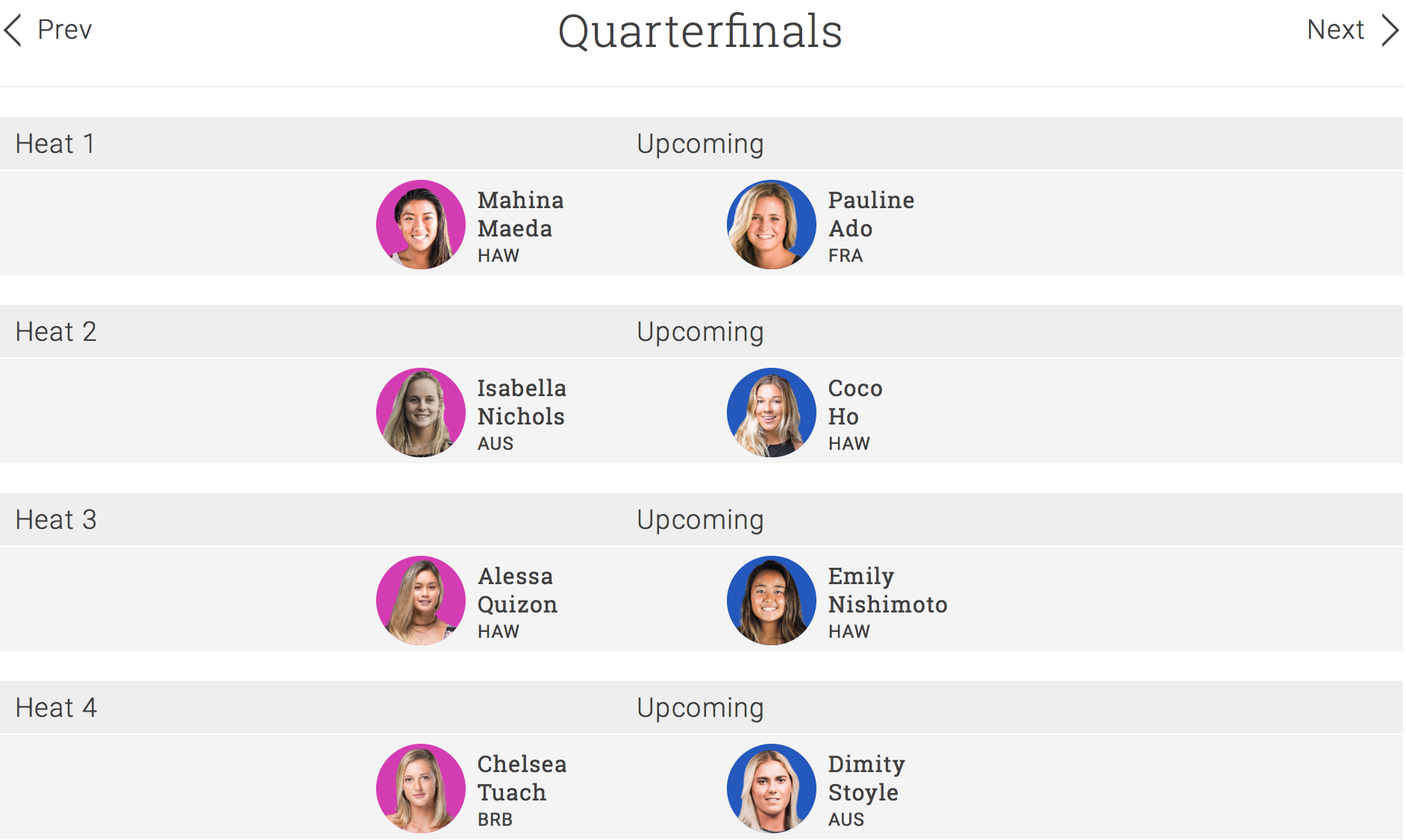Go to previous round via Prev text

tap(64, 30)
